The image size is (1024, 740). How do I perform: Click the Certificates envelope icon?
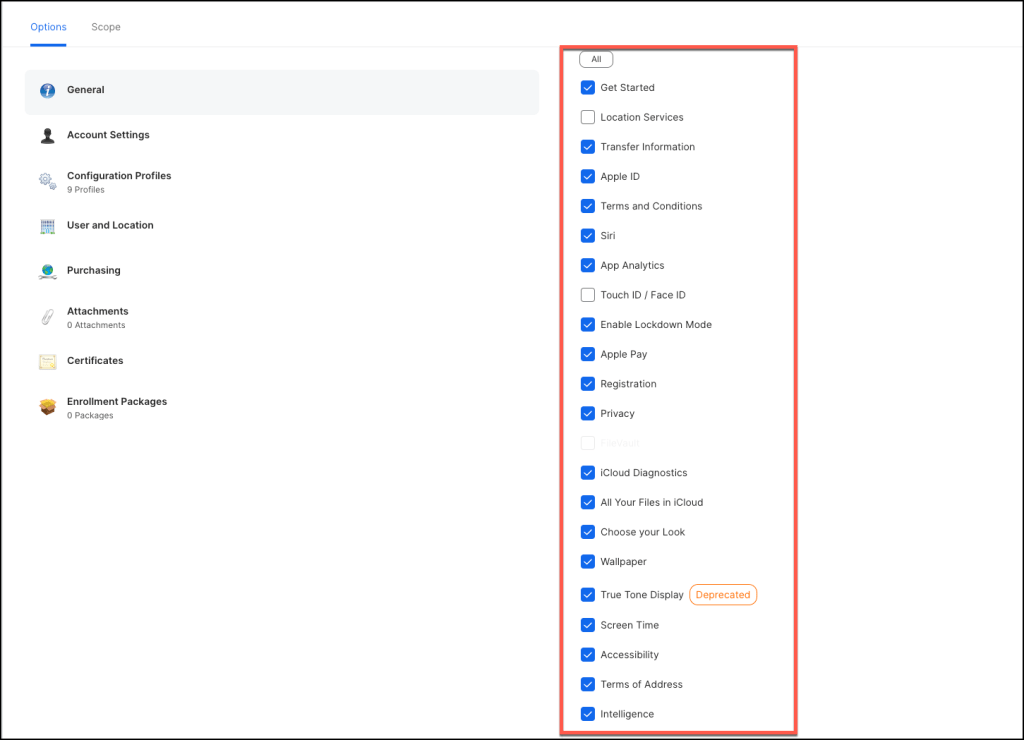click(x=47, y=361)
